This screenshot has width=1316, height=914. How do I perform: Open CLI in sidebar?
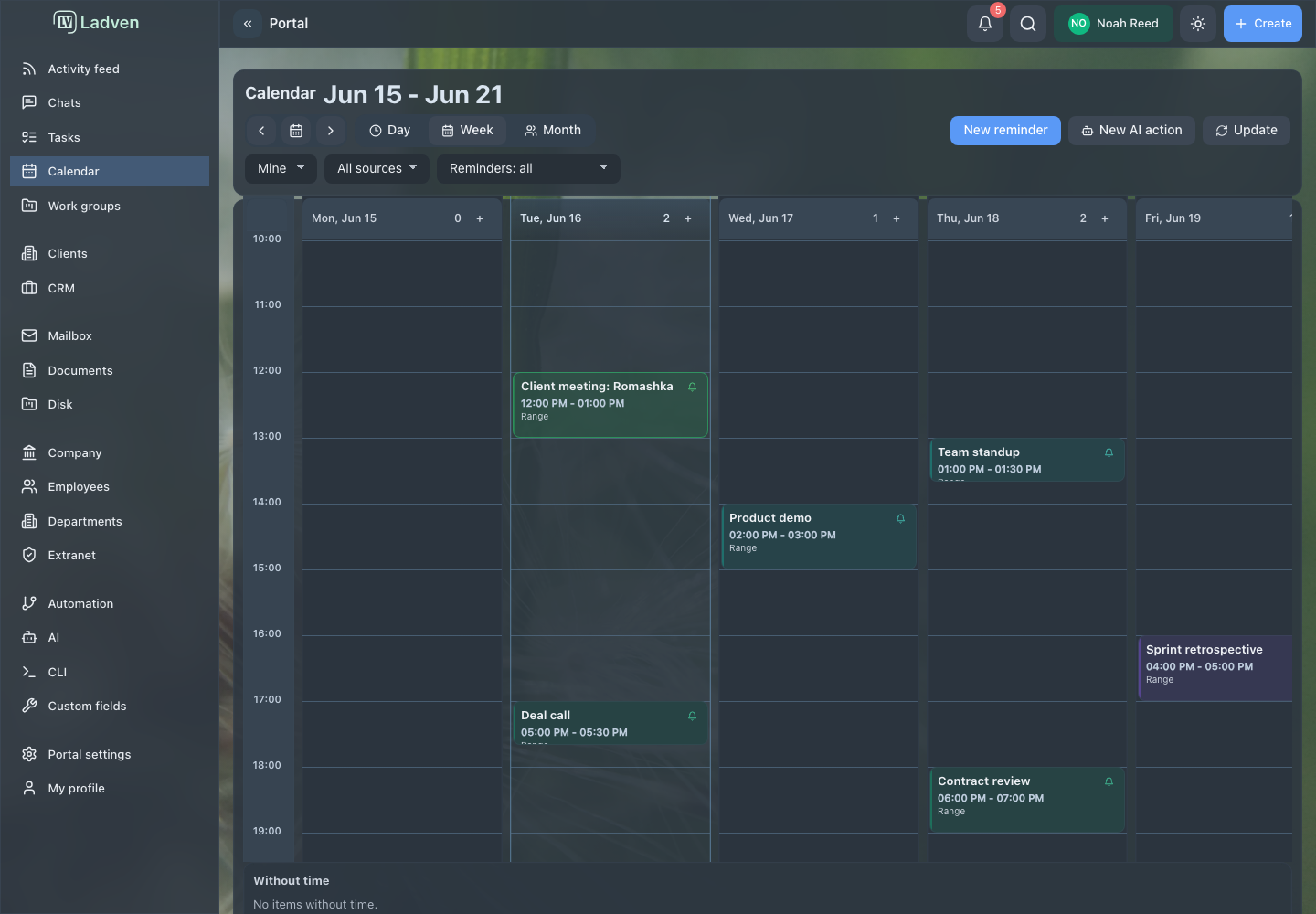pos(110,672)
